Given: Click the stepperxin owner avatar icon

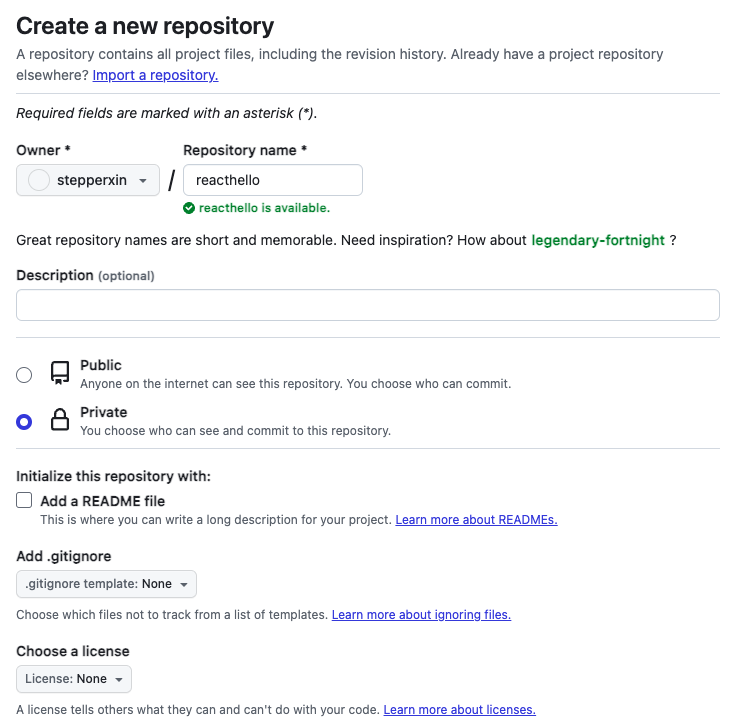Looking at the screenshot, I should (38, 180).
